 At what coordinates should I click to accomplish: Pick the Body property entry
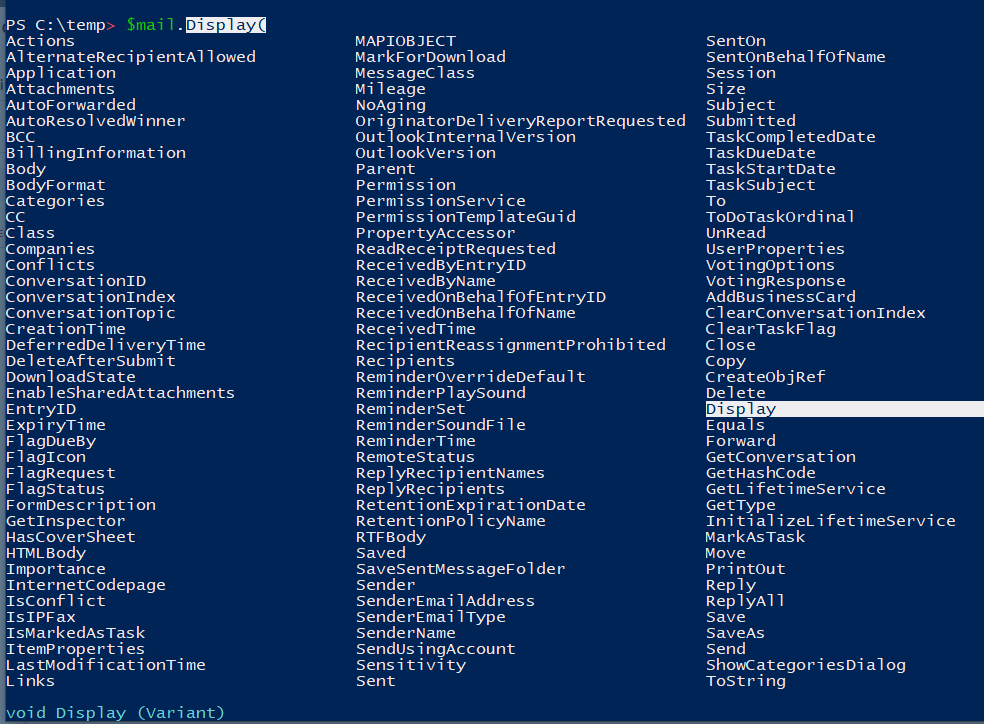point(26,169)
